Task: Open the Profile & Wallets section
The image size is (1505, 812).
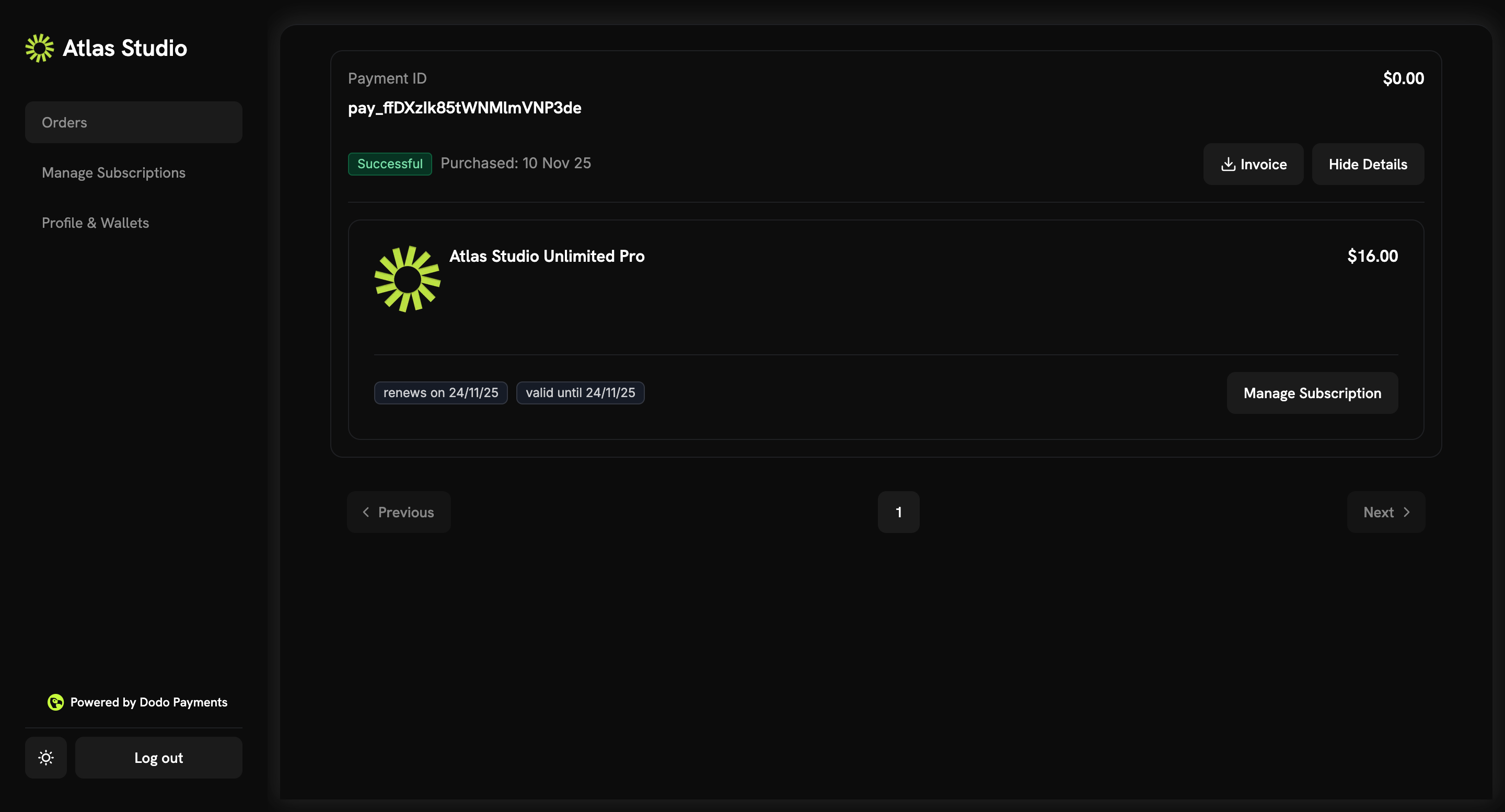Action: click(x=95, y=223)
